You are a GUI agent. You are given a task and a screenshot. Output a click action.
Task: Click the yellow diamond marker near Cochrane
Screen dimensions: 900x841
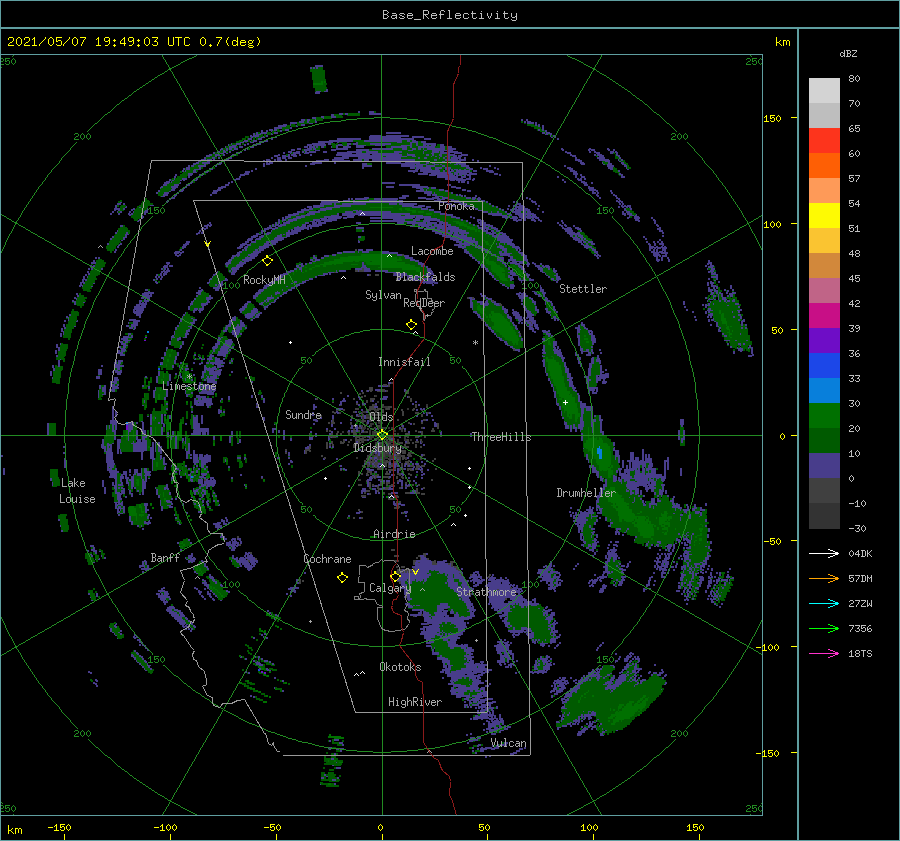(342, 578)
